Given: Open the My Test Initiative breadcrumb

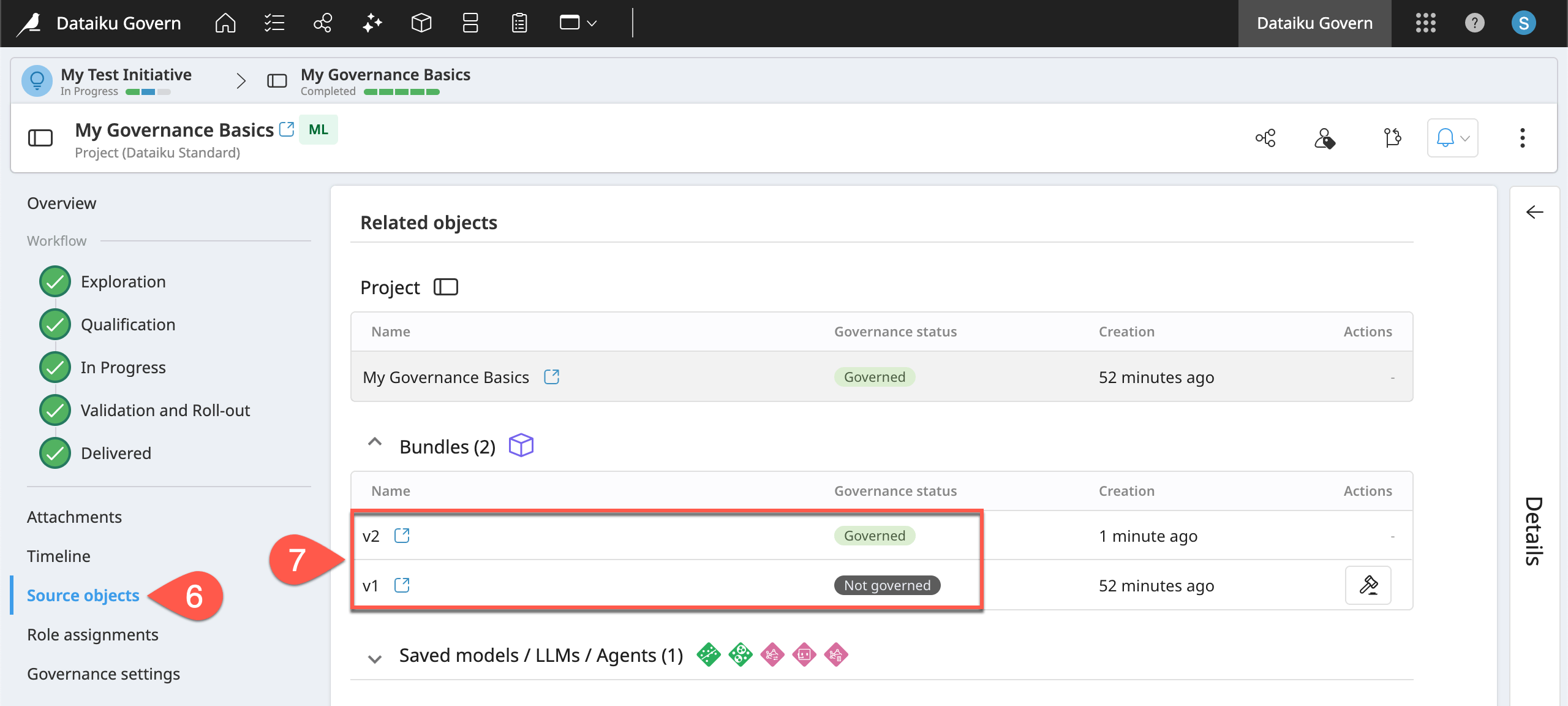Looking at the screenshot, I should (127, 74).
